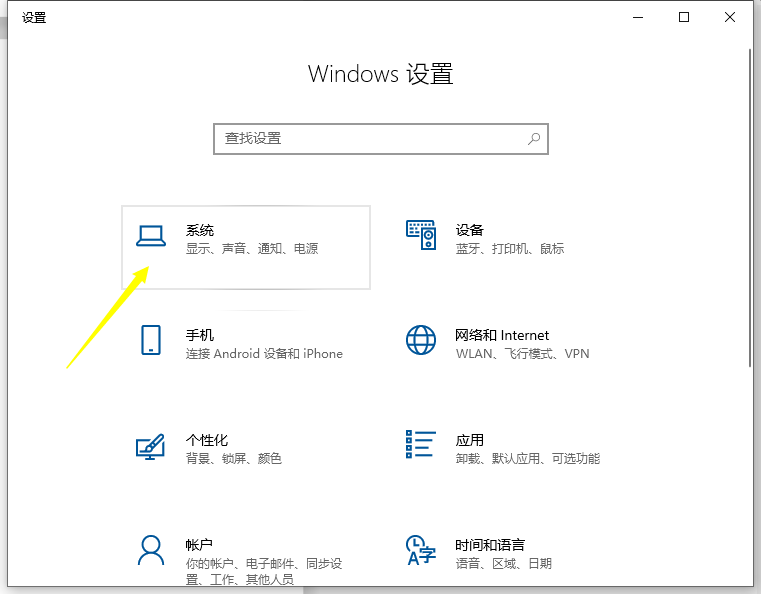Choose the 时间和语言 category title

pos(490,545)
